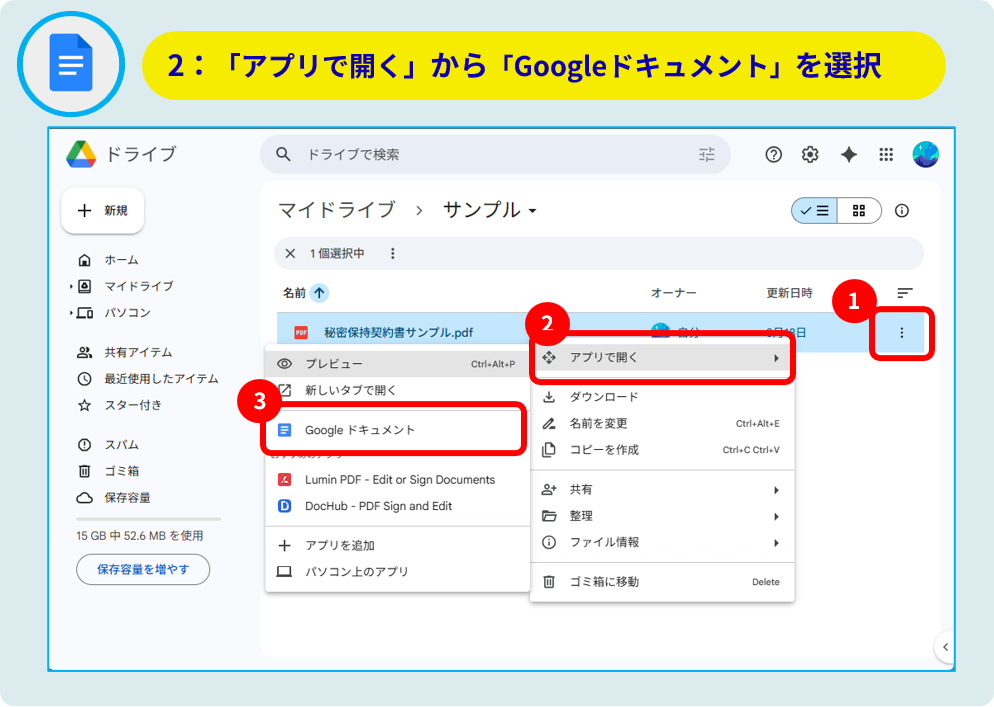Image resolution: width=994 pixels, height=707 pixels.
Task: Click 保存容量を増やす button
Action: [143, 570]
